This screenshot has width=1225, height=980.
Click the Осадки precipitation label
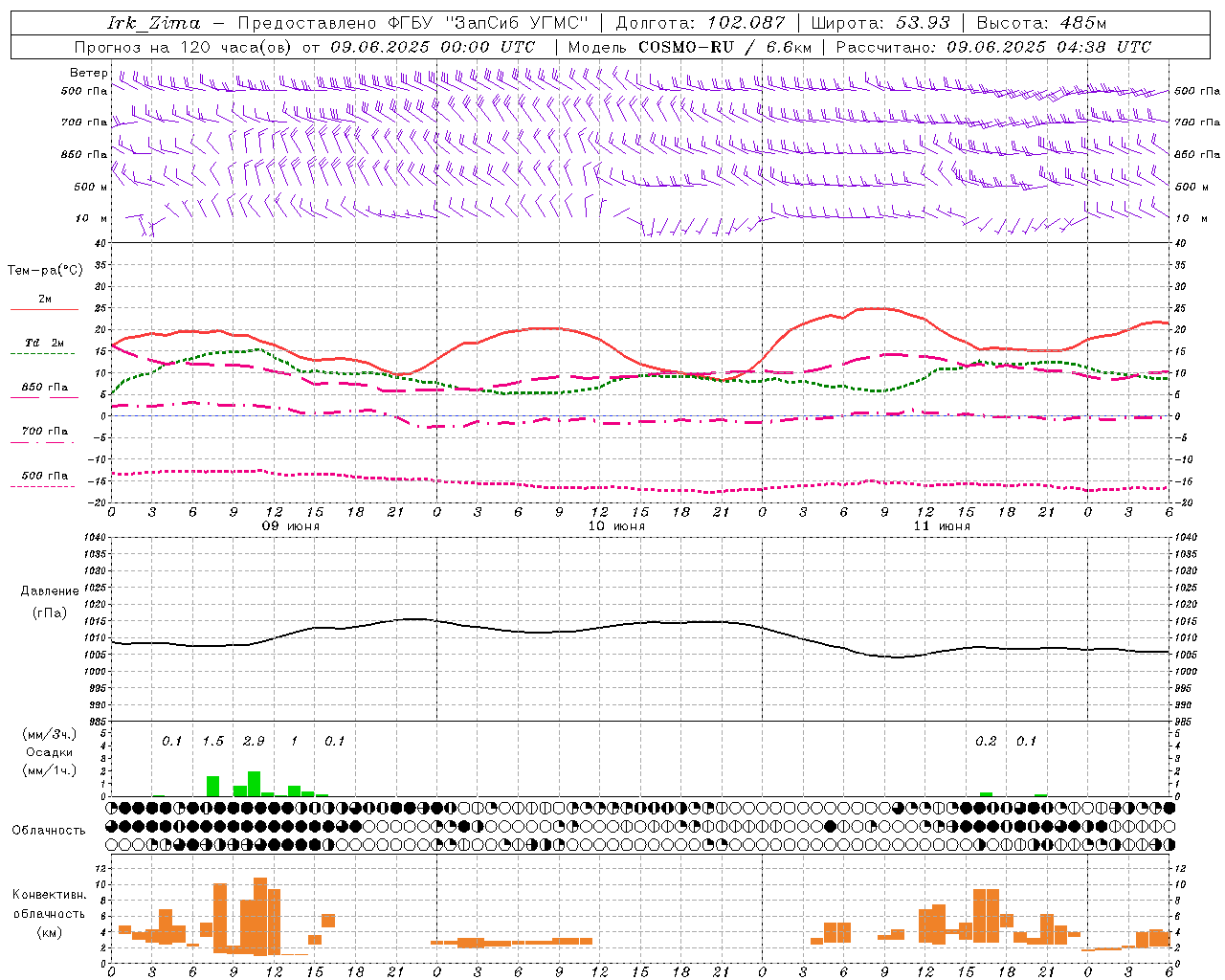pyautogui.click(x=50, y=752)
